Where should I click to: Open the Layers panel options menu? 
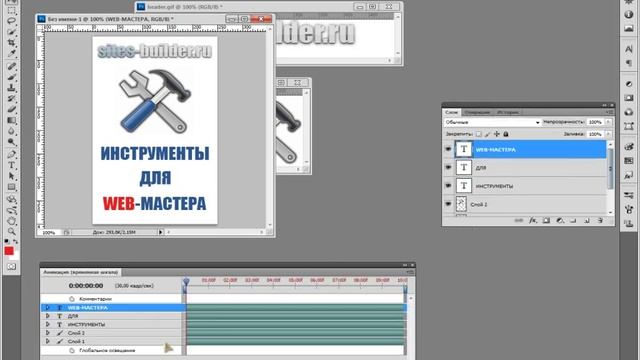point(609,112)
